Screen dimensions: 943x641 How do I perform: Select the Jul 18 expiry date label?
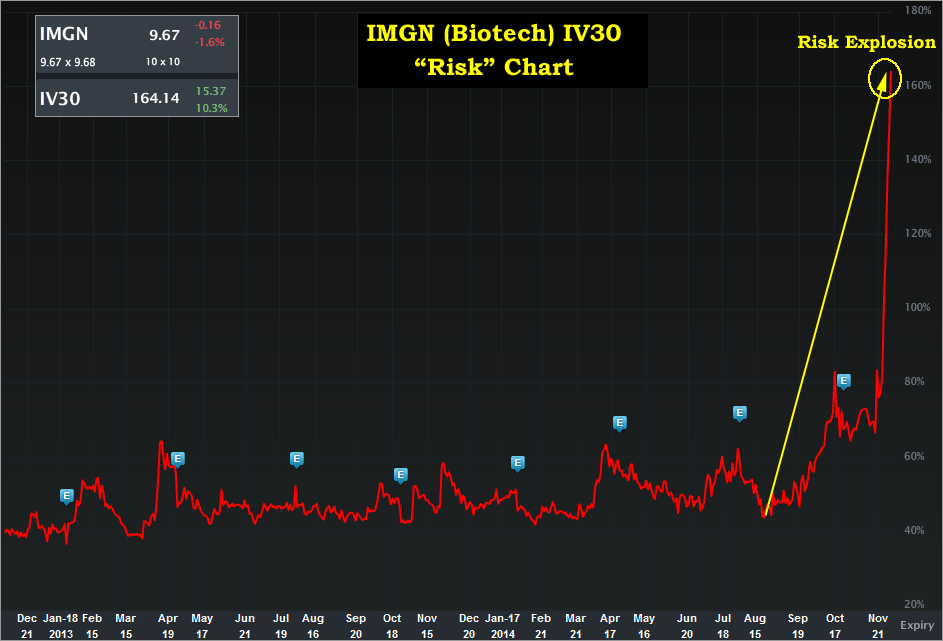pos(723,626)
